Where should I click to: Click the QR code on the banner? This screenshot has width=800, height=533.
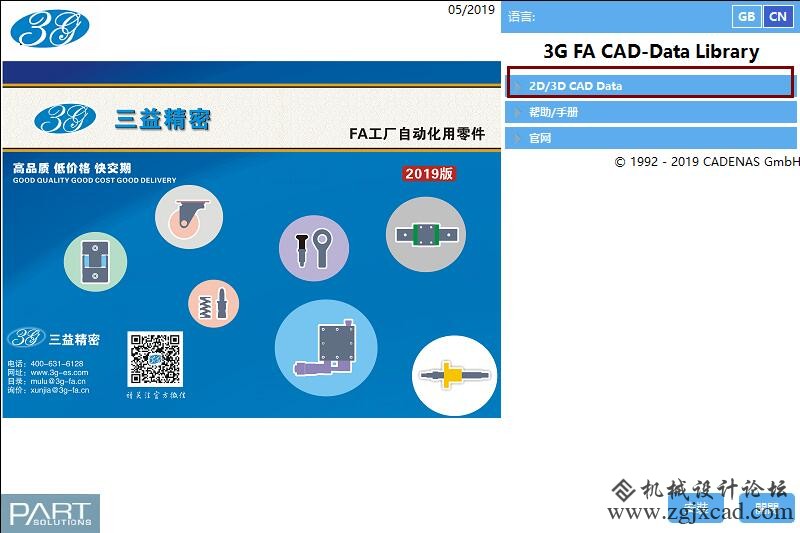[x=155, y=359]
